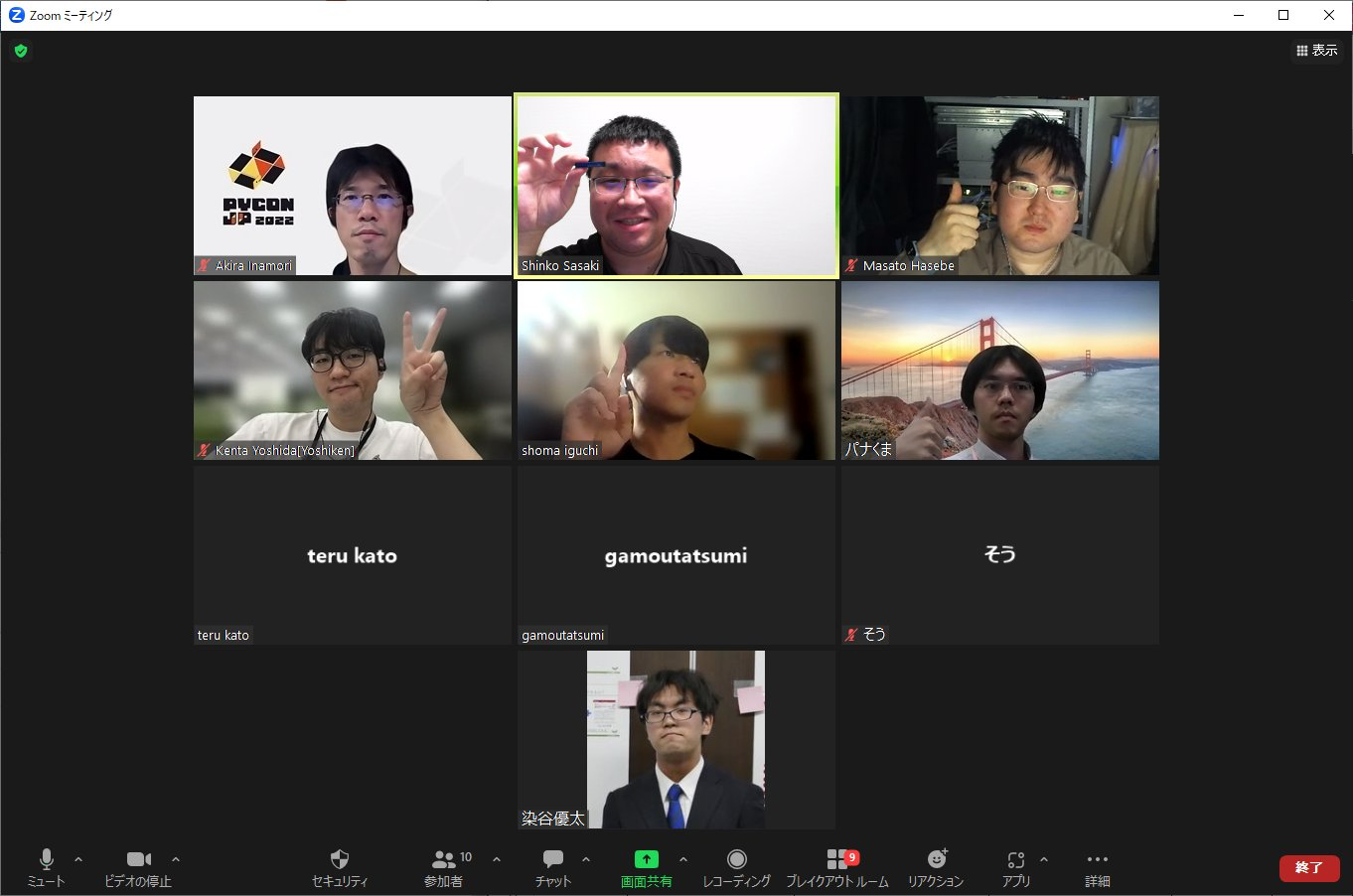Select the パナくま video tile
1353x896 pixels.
click(x=1000, y=371)
